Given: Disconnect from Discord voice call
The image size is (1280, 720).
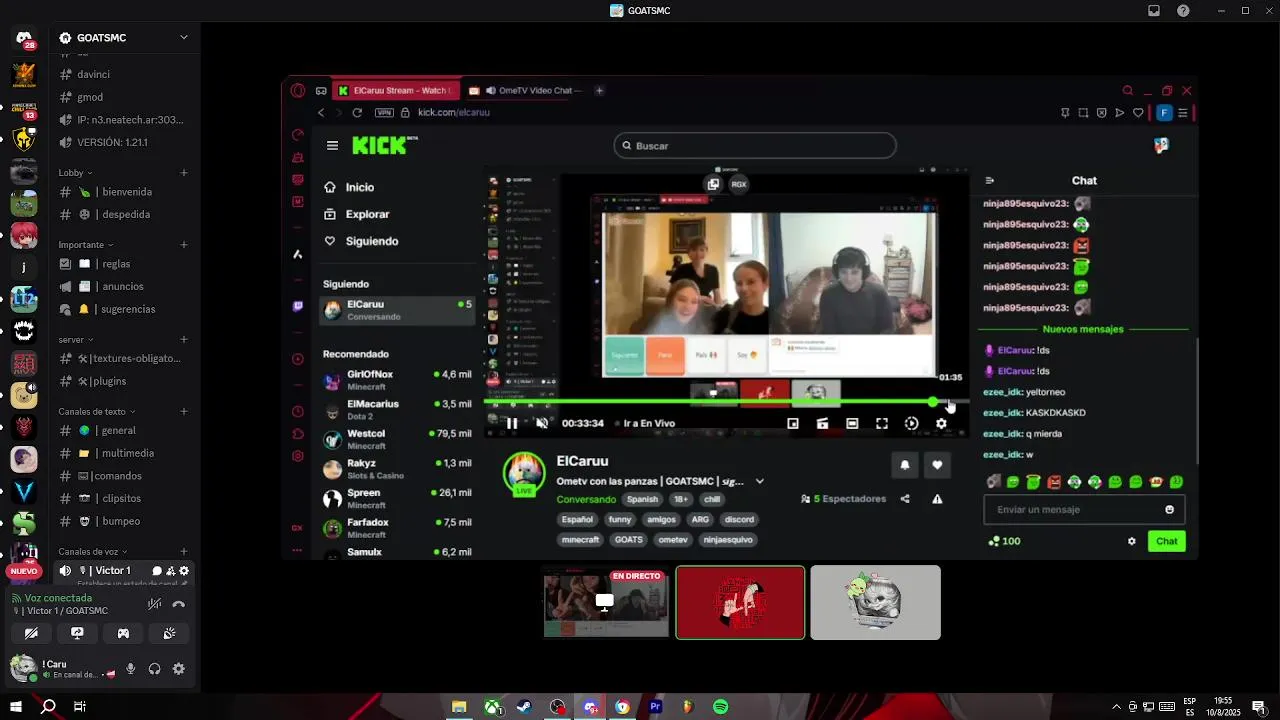Looking at the screenshot, I should click(x=179, y=604).
